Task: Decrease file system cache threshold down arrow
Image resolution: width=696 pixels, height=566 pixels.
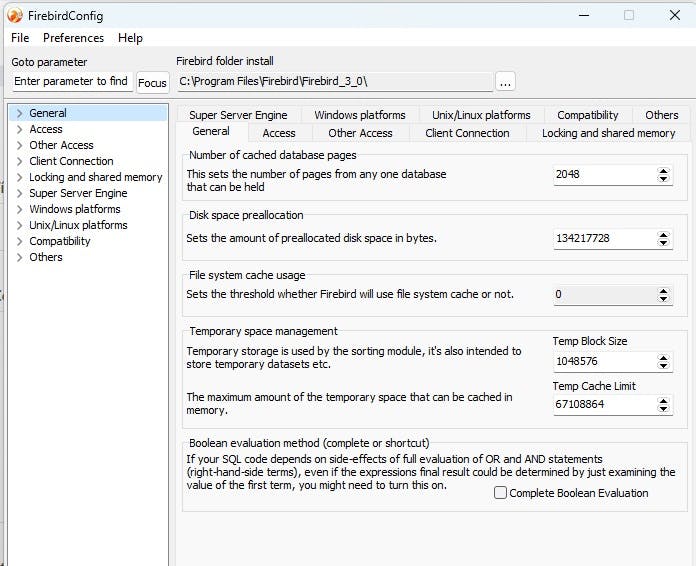Action: coord(663,298)
